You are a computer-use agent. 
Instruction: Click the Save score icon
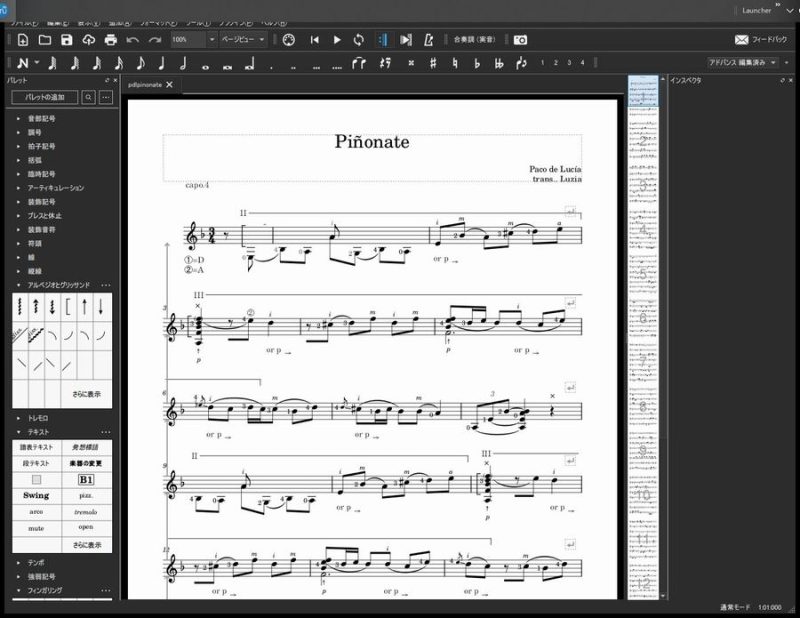[x=66, y=40]
